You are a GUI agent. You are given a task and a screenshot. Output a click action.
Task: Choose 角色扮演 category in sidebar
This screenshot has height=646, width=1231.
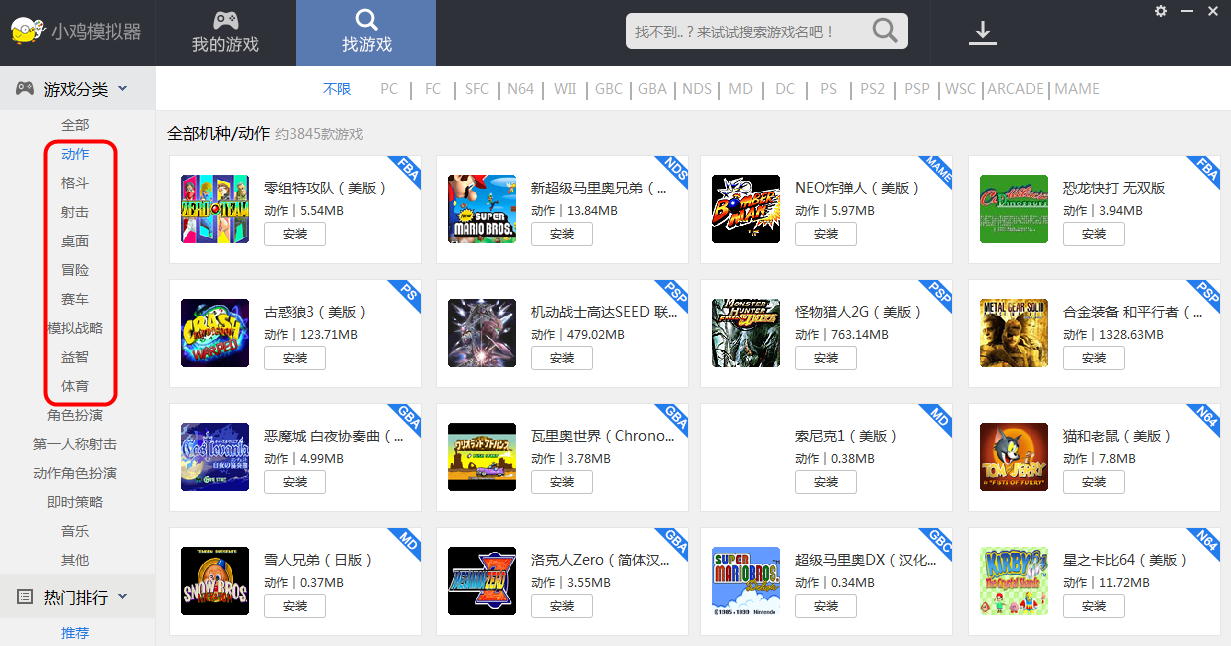75,415
